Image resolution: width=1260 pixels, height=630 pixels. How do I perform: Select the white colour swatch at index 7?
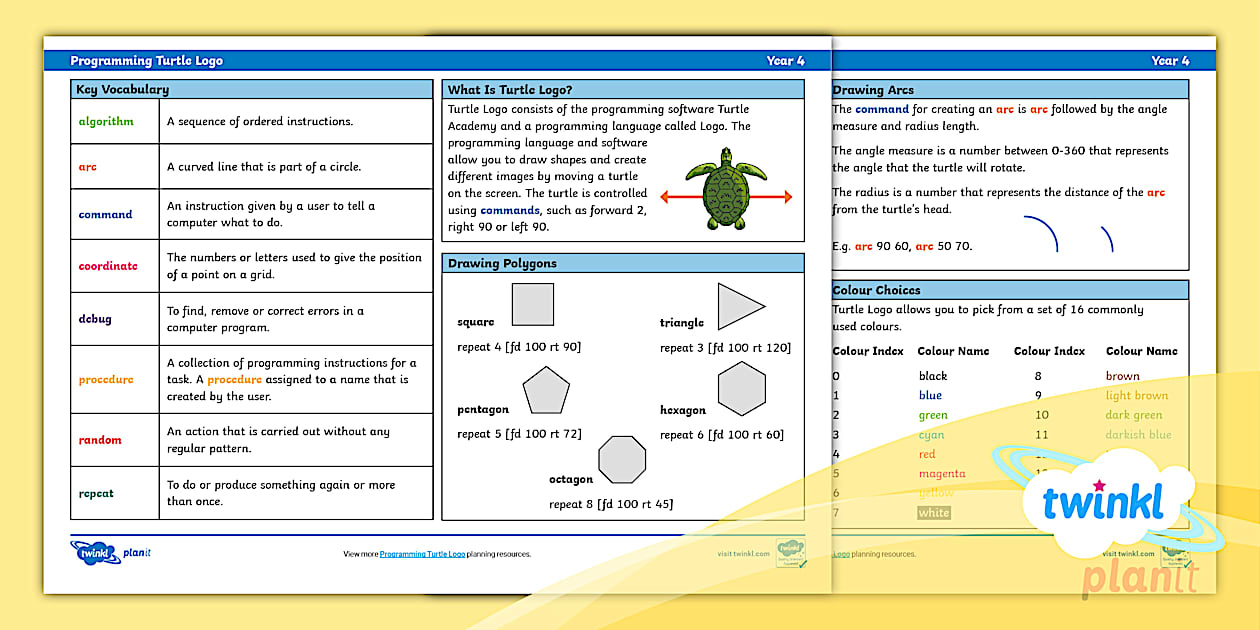934,512
